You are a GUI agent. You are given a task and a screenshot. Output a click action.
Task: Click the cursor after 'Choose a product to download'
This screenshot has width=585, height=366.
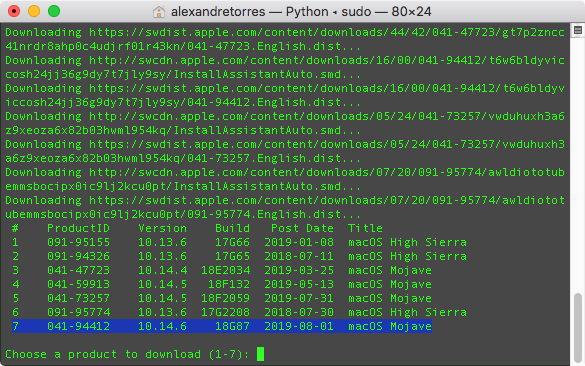[260, 354]
